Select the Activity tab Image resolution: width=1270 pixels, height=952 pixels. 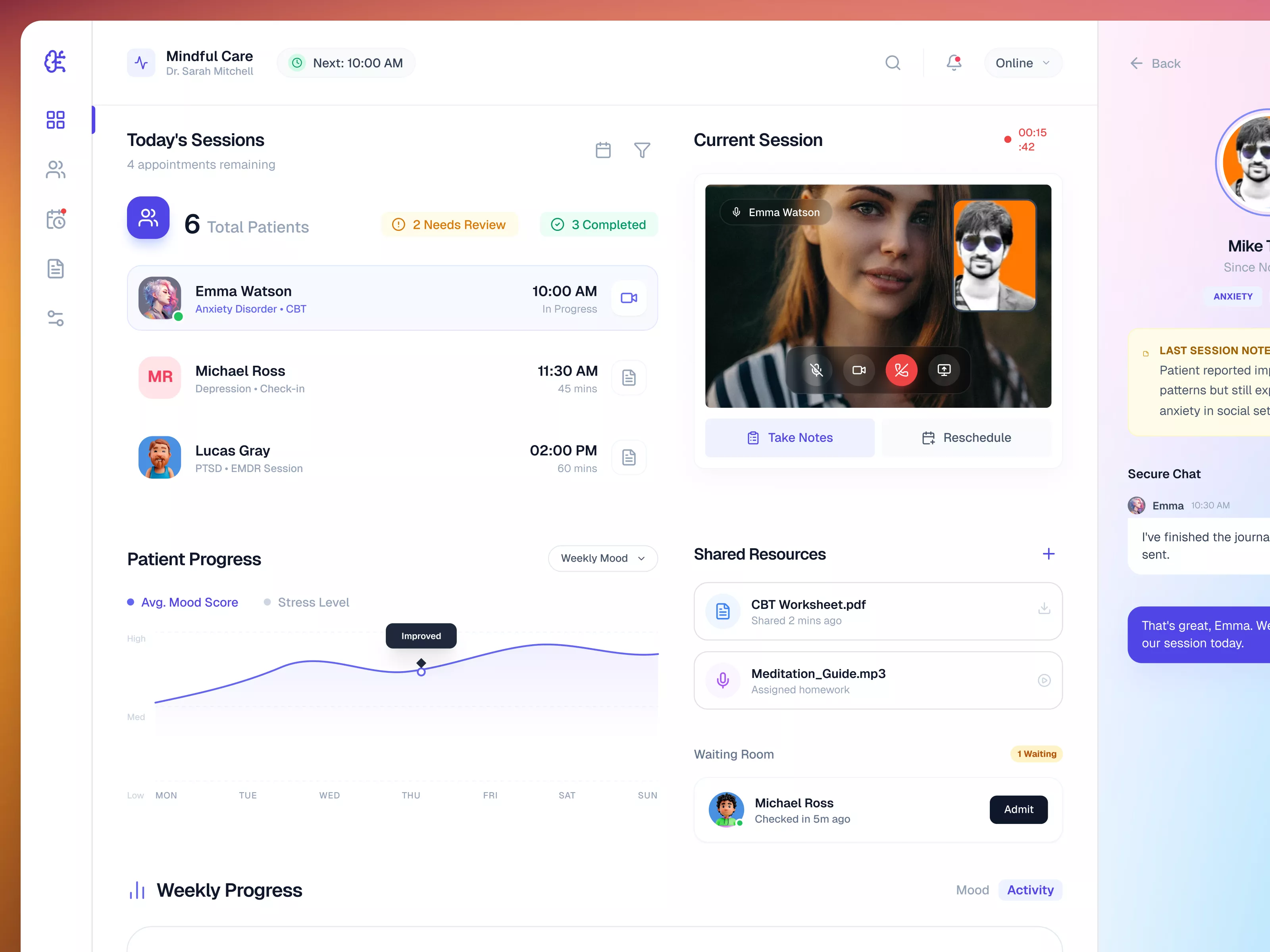point(1030,890)
